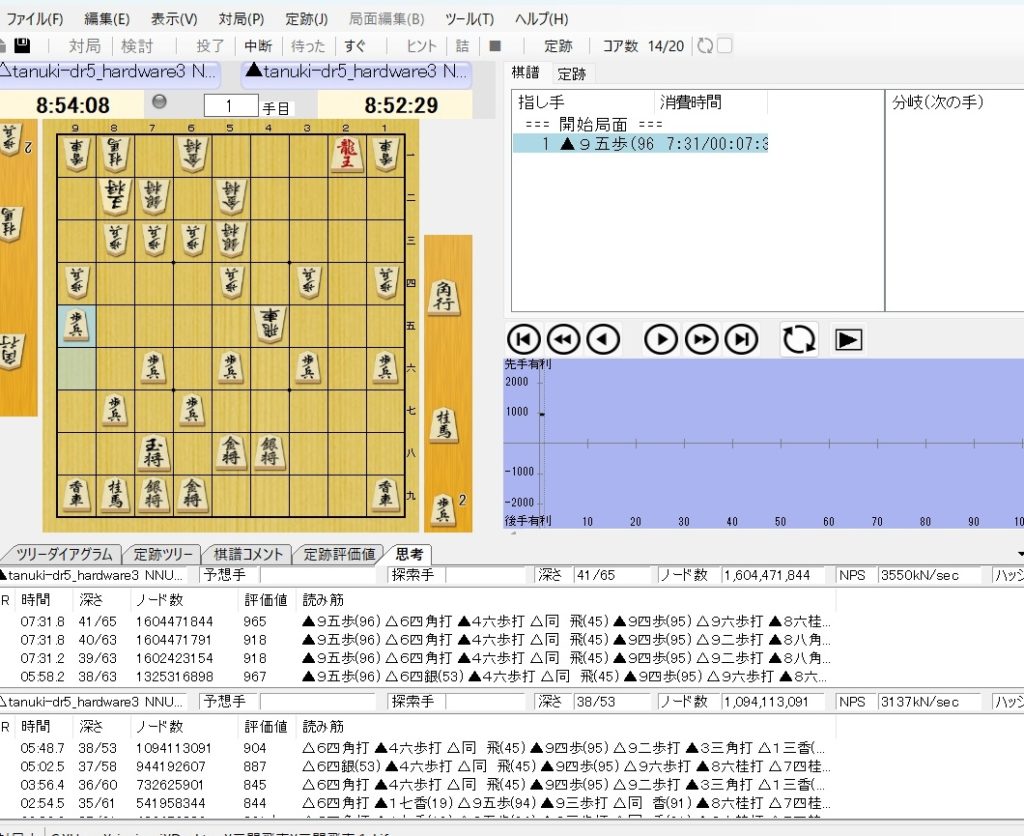Click the move number input field showing 1
1024x836 pixels.
pos(230,106)
